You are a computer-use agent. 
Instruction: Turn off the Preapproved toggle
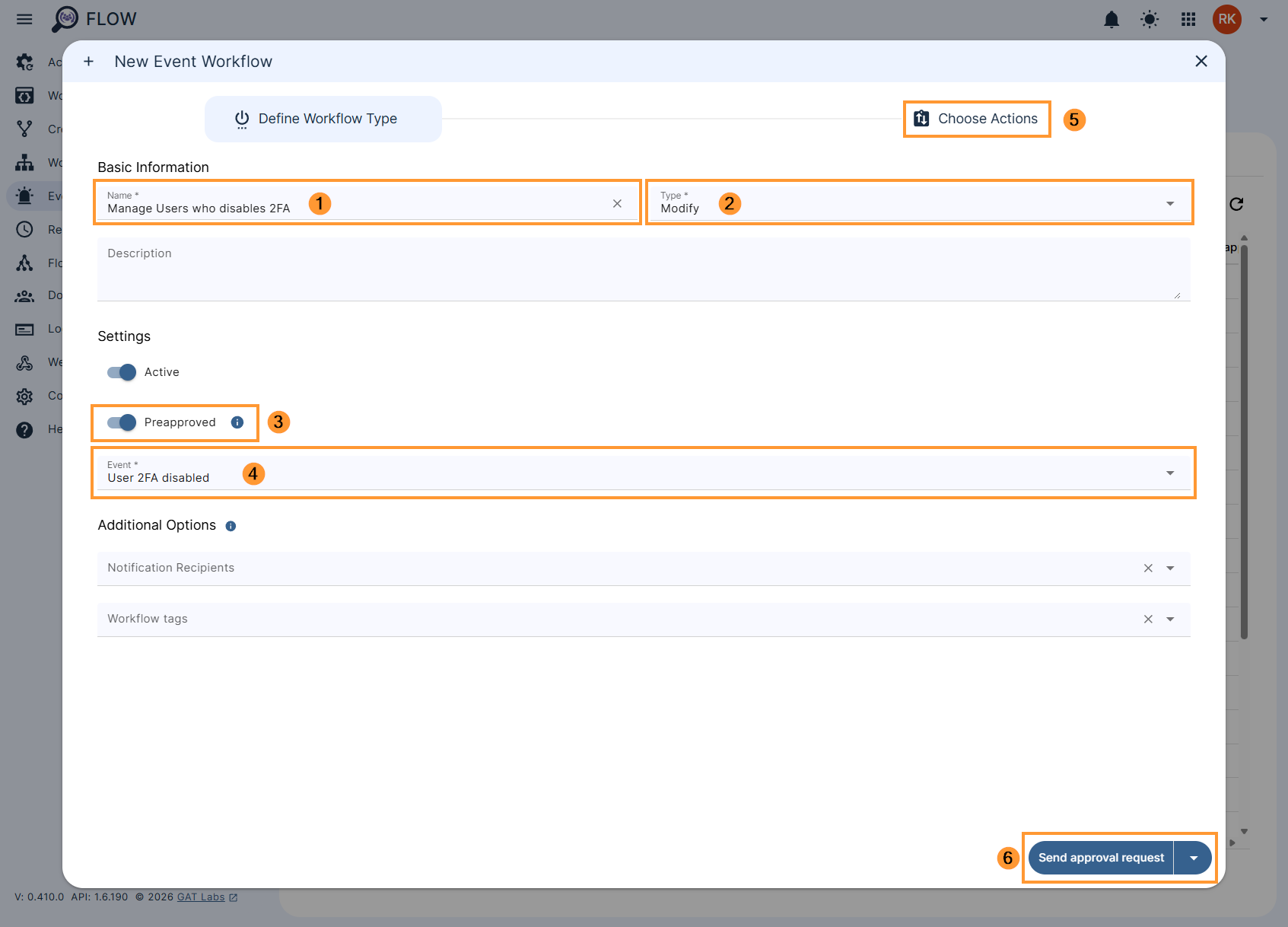click(121, 422)
